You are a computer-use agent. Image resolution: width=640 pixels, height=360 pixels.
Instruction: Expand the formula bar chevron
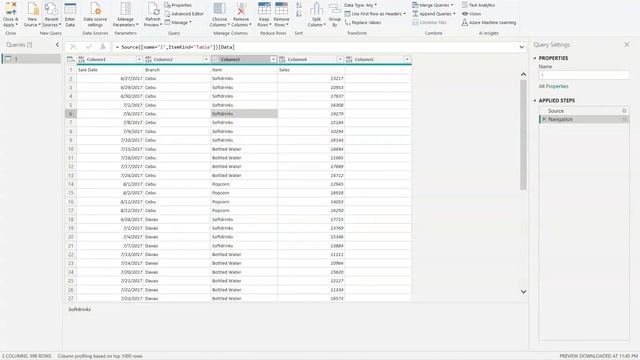click(522, 47)
